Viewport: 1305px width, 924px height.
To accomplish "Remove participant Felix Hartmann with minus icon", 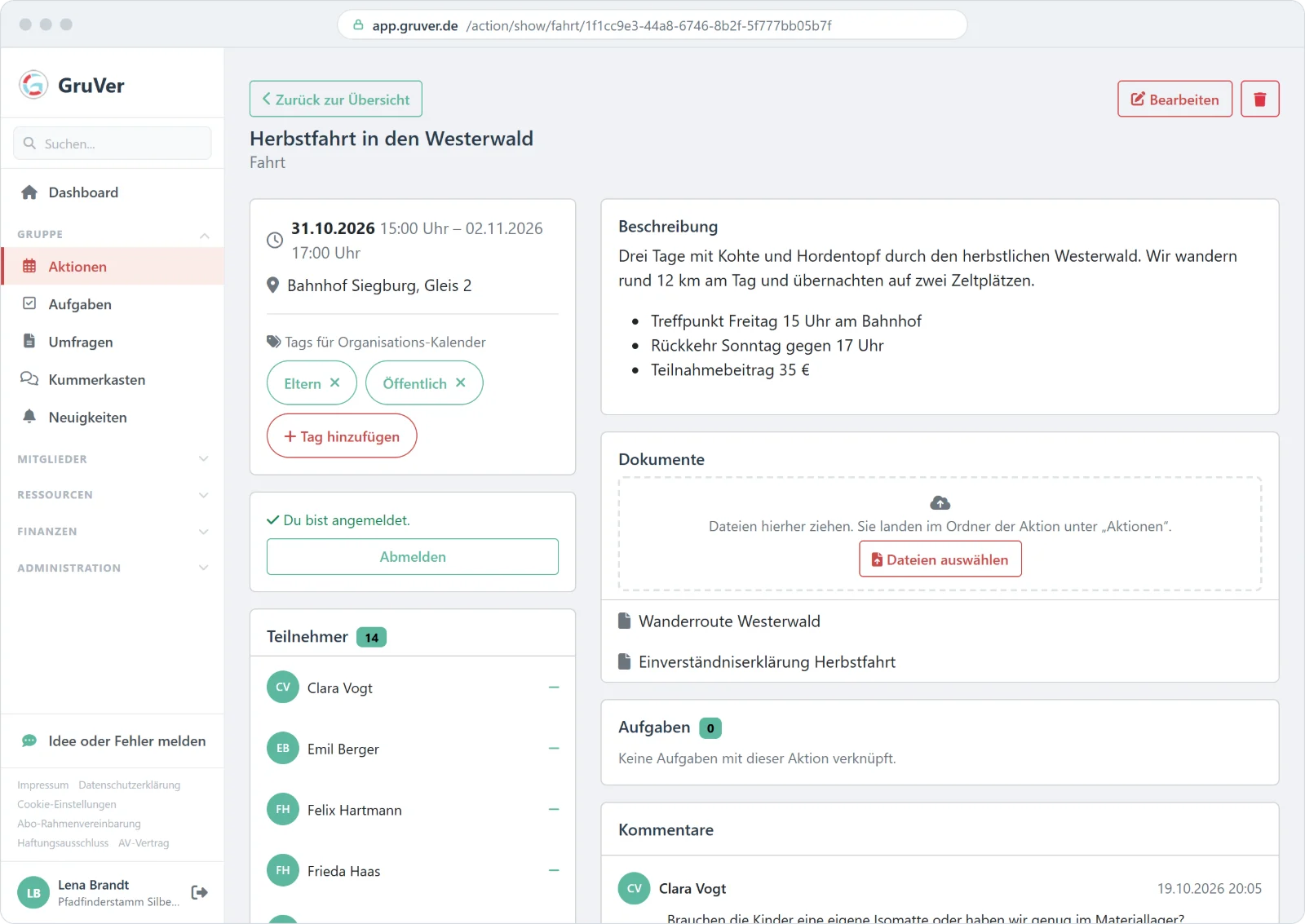I will pyautogui.click(x=554, y=810).
